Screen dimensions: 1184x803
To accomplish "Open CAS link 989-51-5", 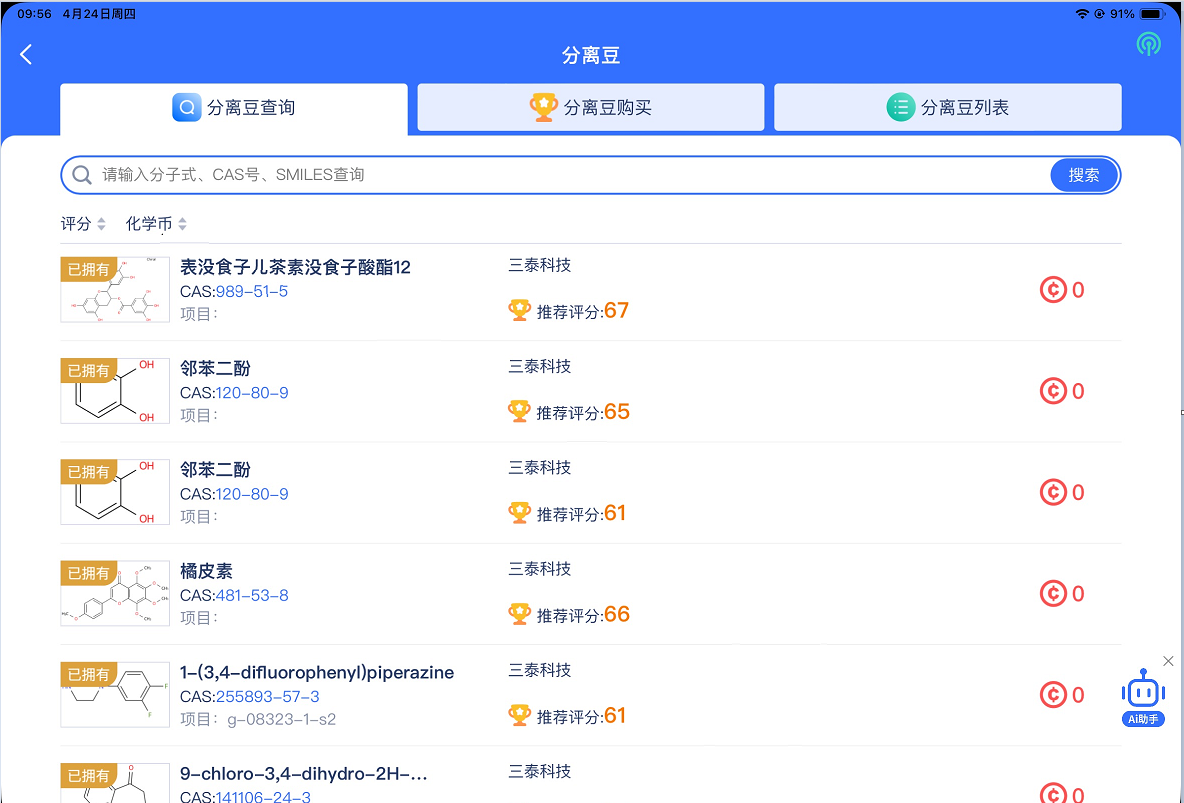I will [252, 291].
